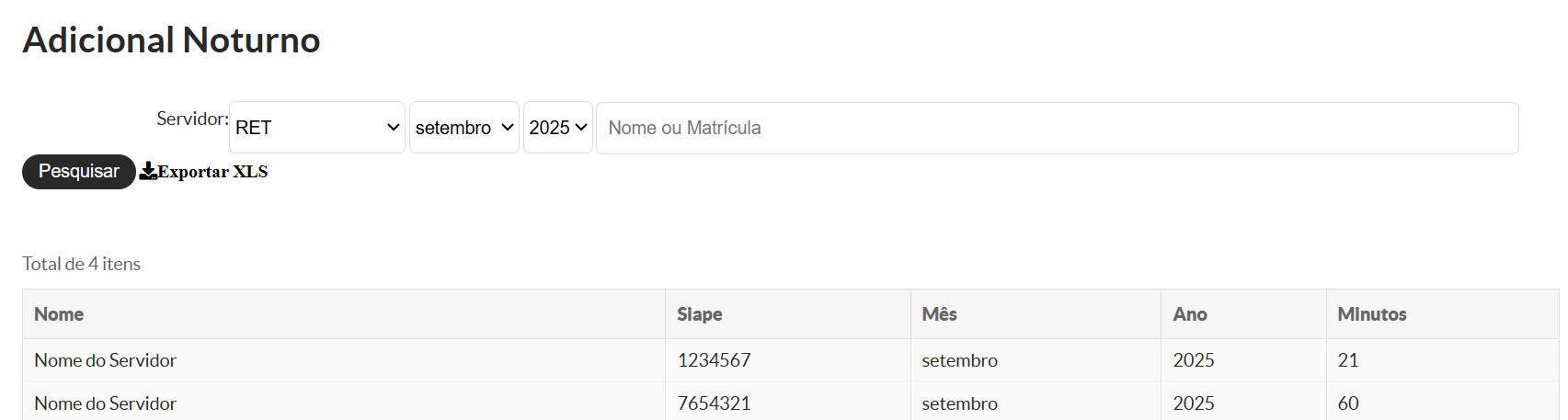1568x420 pixels.
Task: Click Siape number 7654321 in the table
Action: [714, 403]
